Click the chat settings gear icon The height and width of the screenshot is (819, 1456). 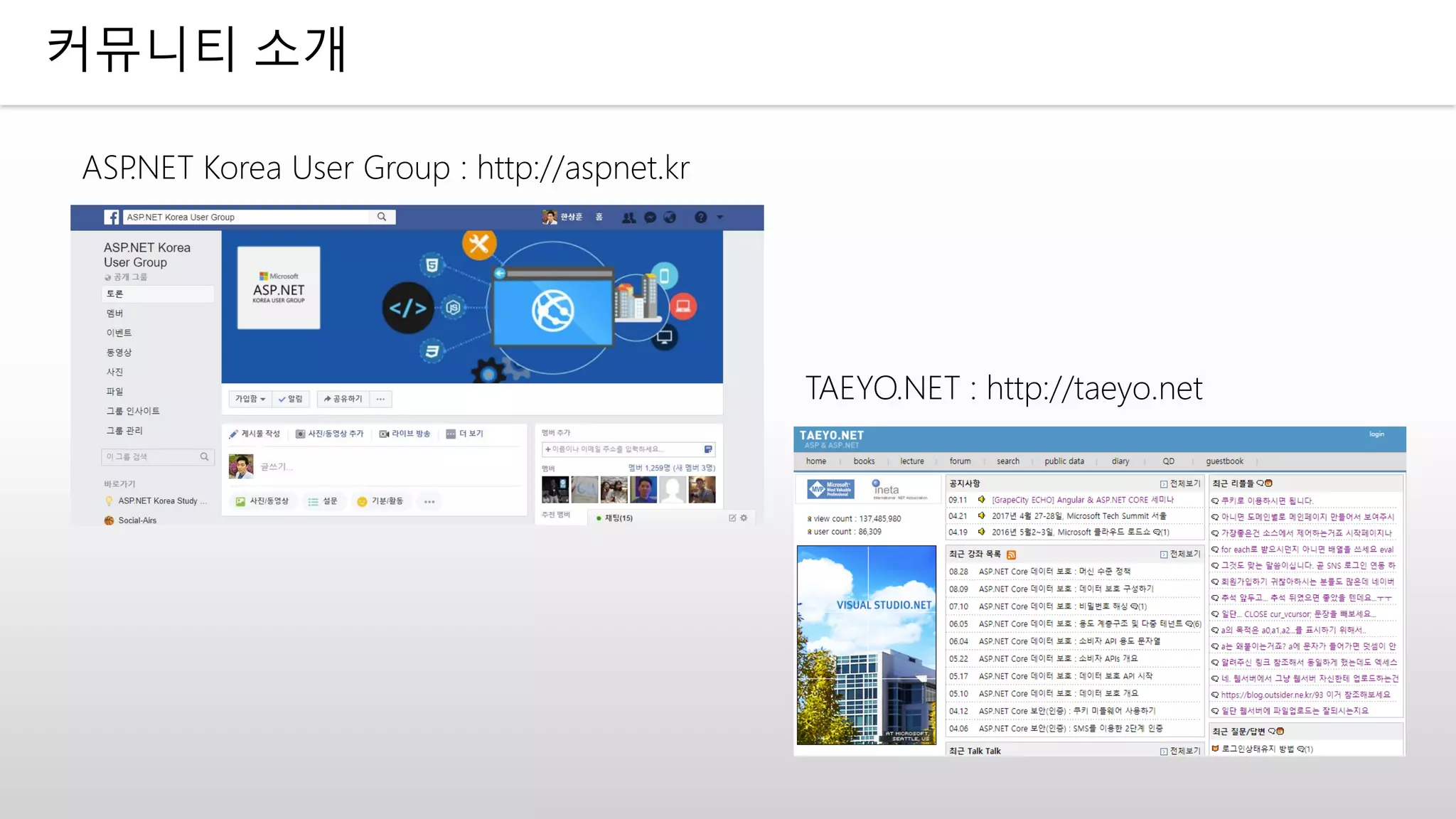point(744,518)
